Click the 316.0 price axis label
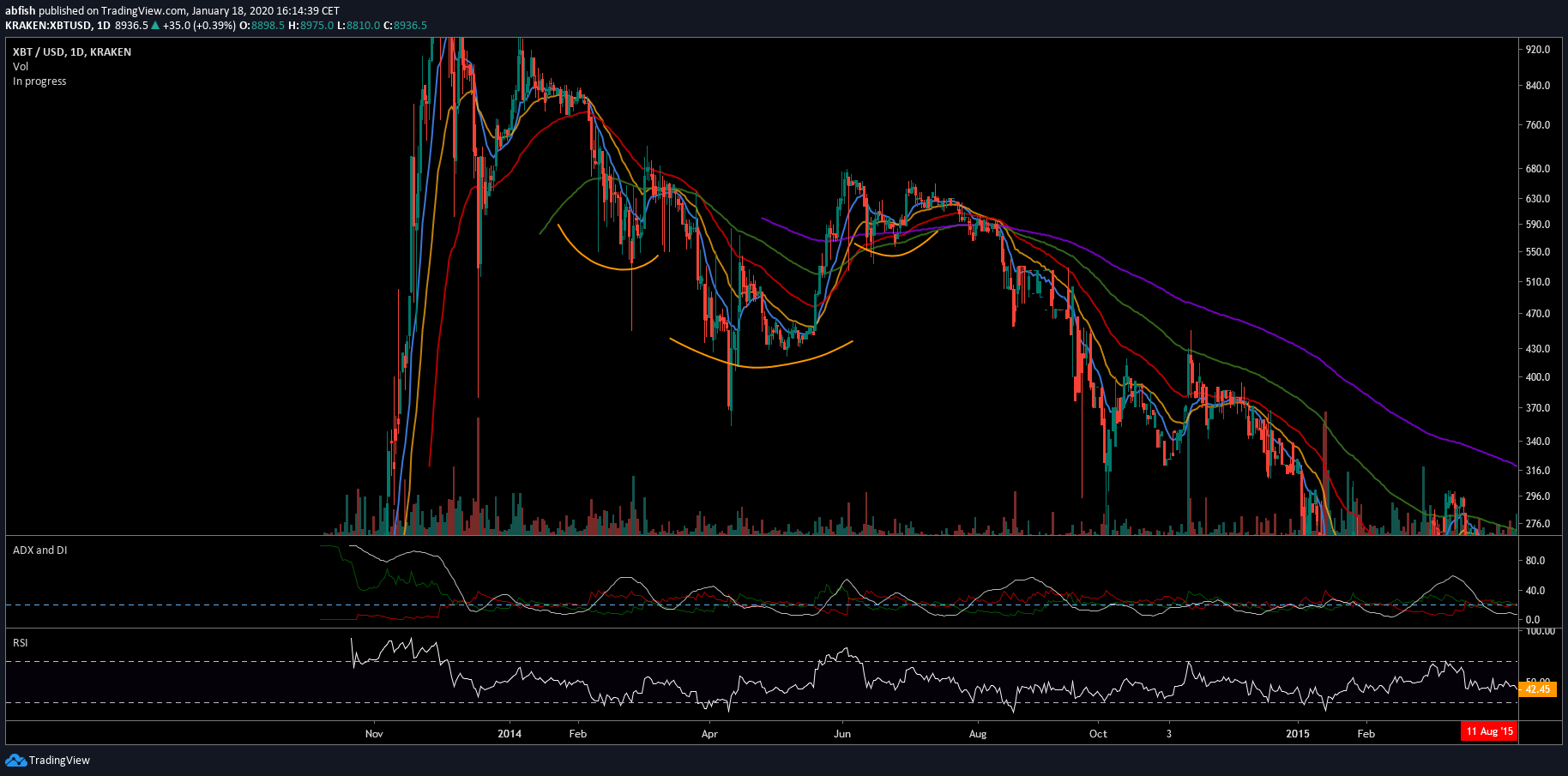Viewport: 1568px width, 776px height. [1538, 471]
